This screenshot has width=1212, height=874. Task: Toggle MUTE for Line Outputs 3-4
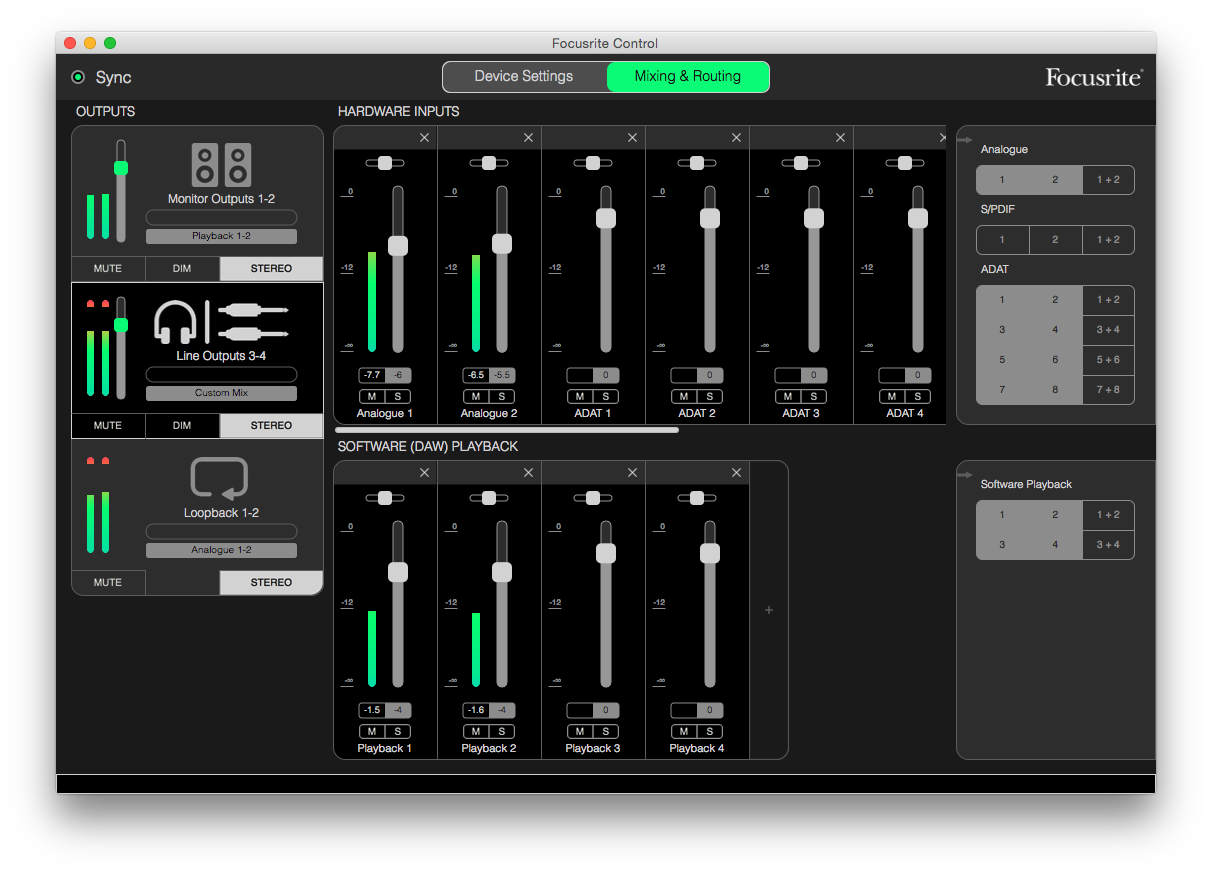click(108, 425)
